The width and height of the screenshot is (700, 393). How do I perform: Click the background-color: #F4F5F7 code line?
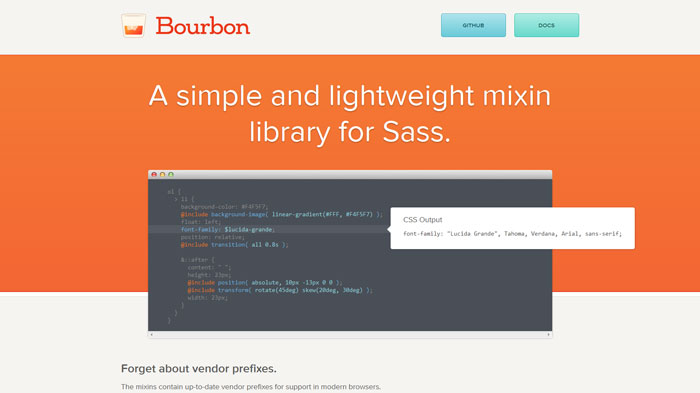tap(225, 207)
